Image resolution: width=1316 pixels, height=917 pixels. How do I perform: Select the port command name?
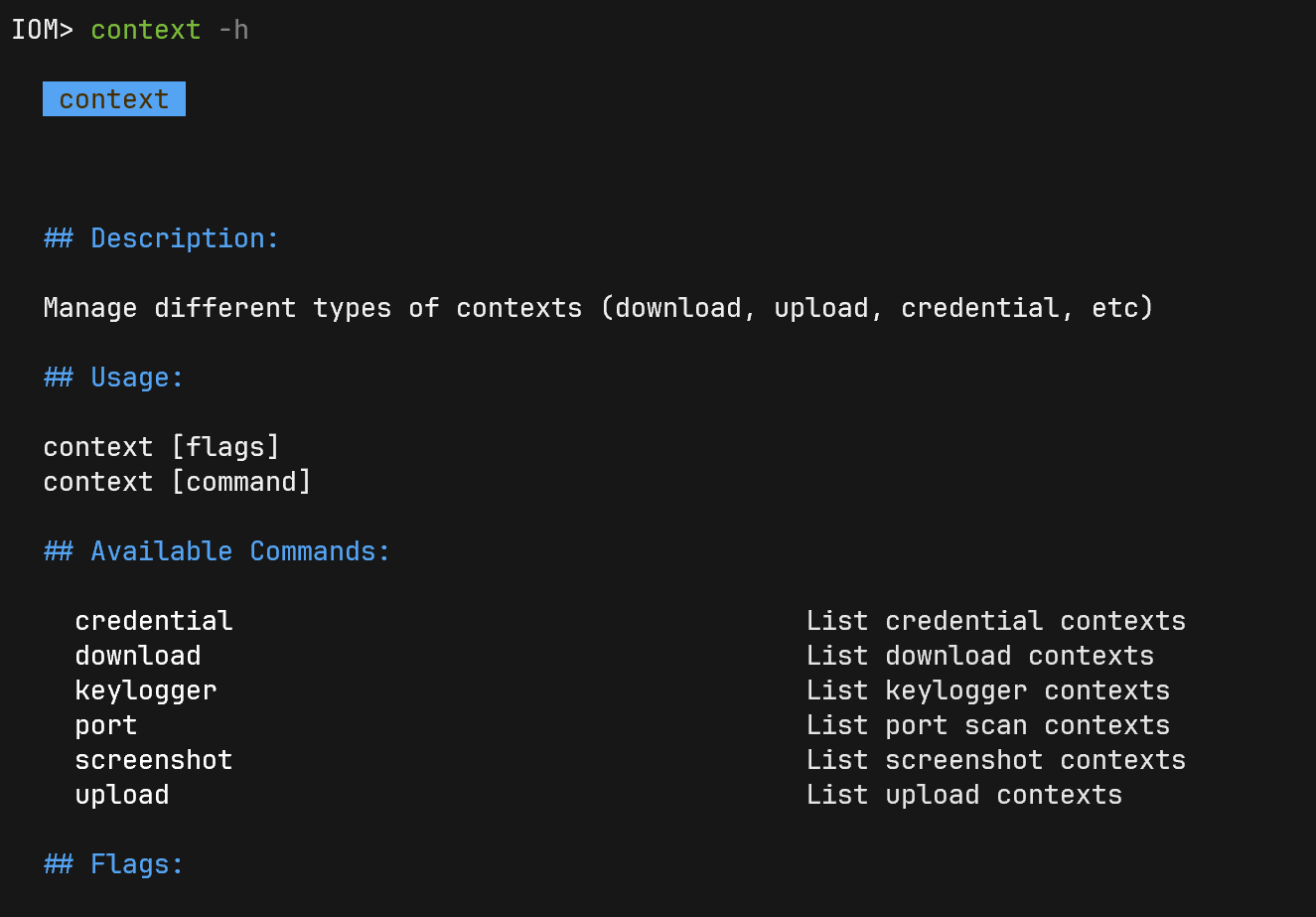pos(106,725)
